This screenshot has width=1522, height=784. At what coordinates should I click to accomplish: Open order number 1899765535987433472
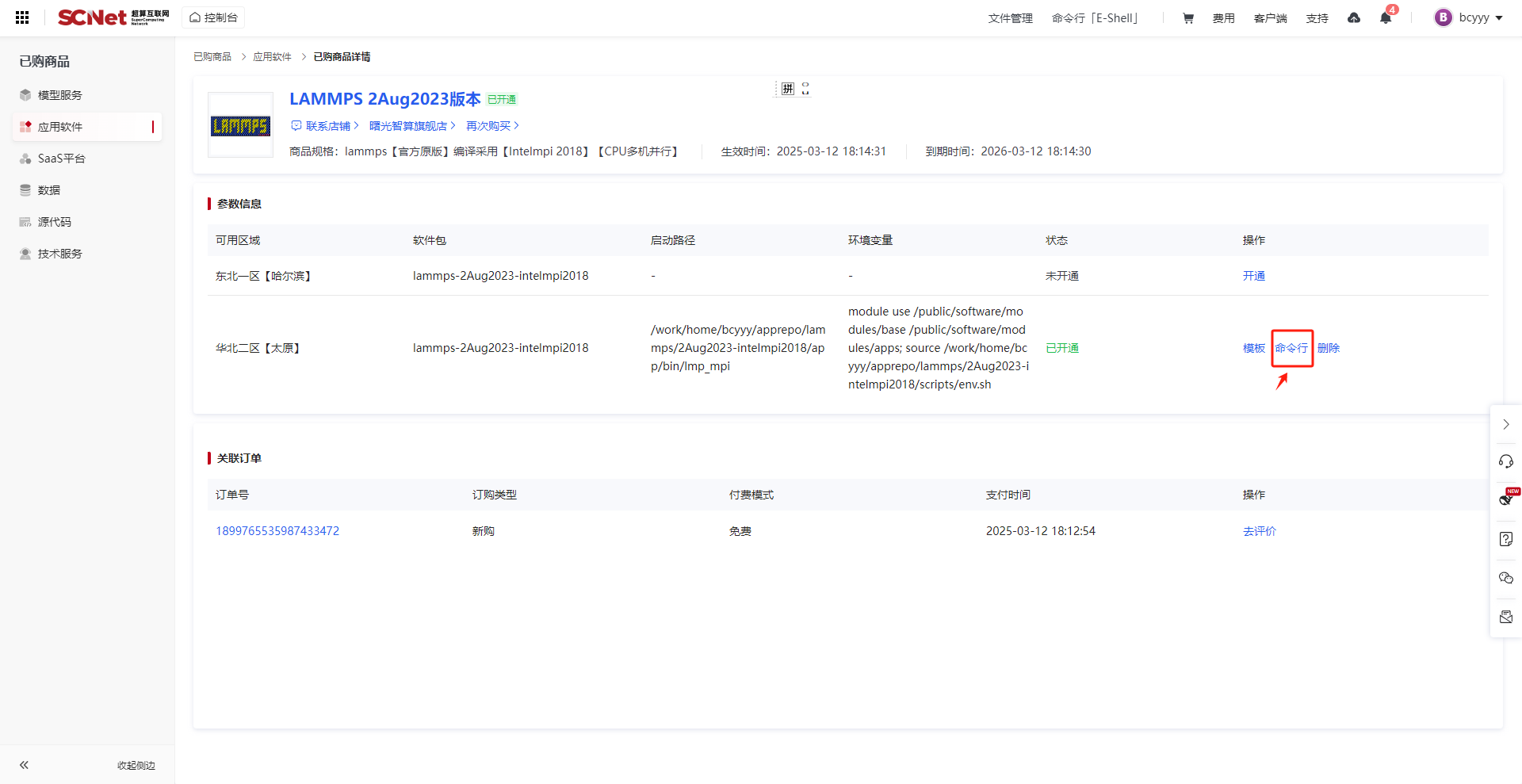click(277, 531)
